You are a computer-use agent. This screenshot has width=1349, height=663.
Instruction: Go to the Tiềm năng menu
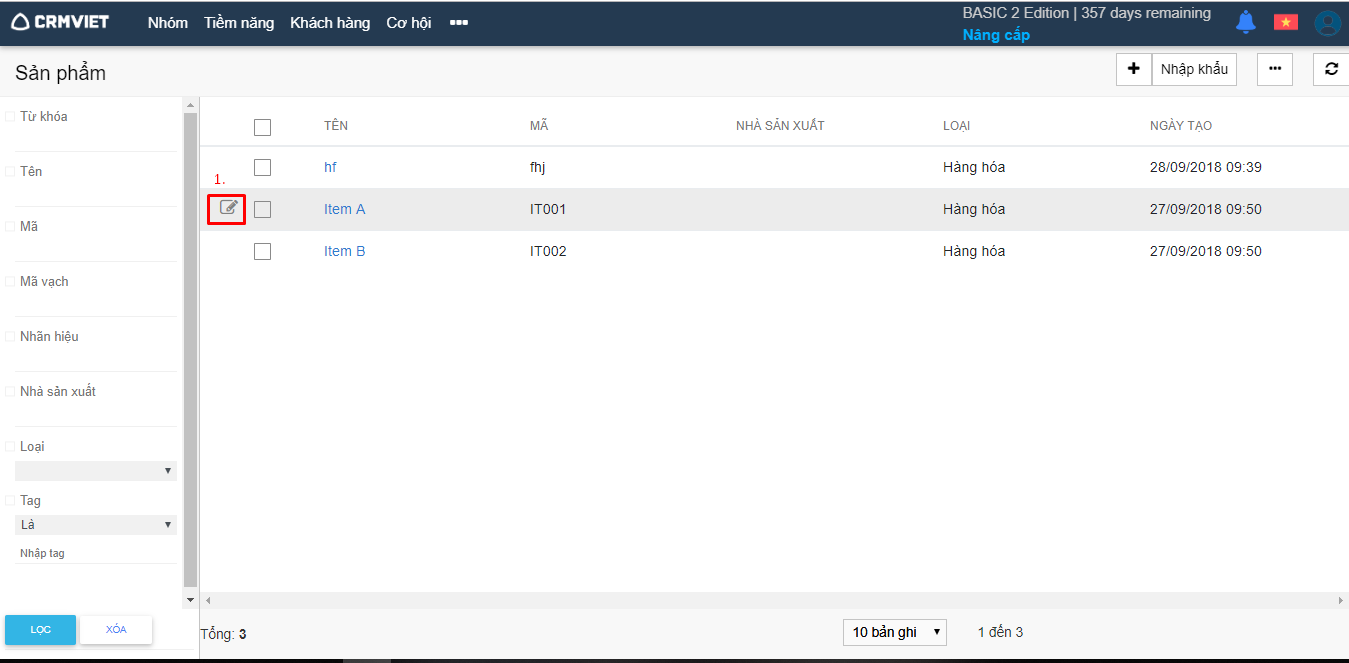click(x=239, y=23)
